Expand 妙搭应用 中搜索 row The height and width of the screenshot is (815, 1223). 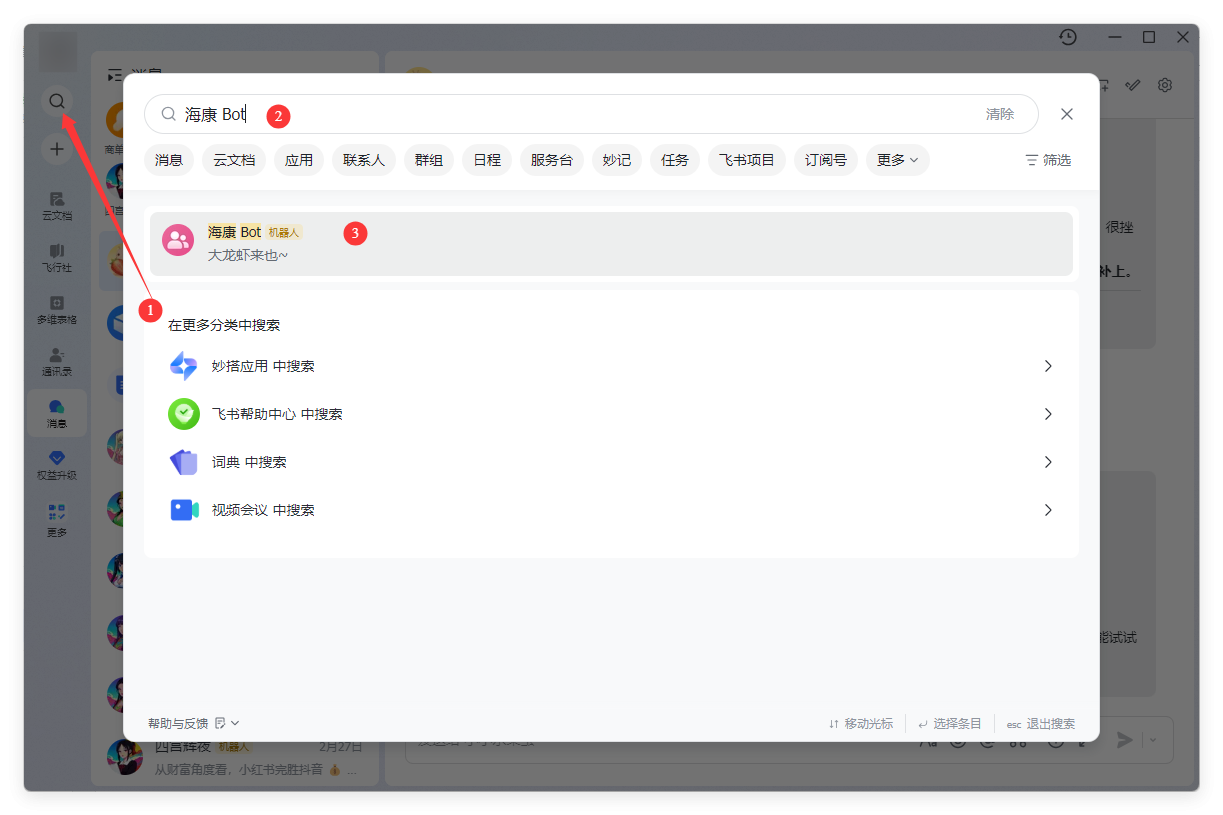(x=610, y=366)
